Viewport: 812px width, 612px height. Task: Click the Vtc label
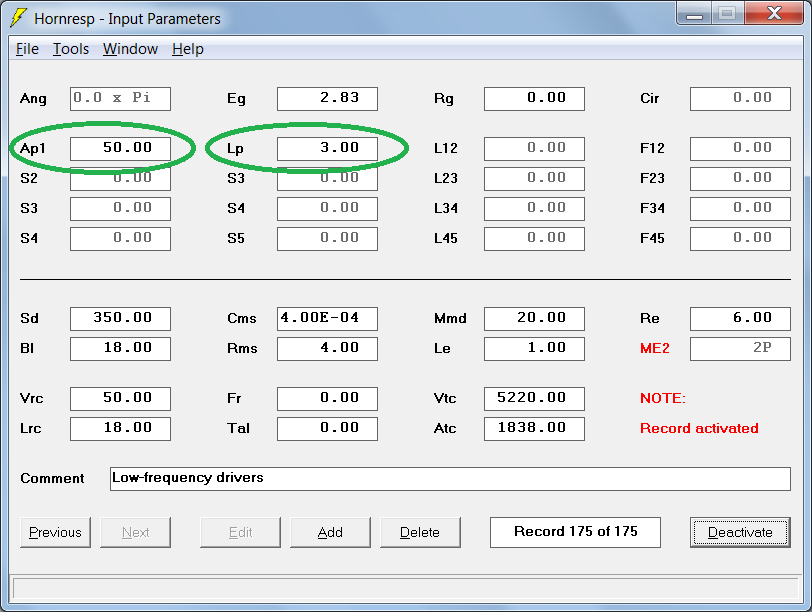tap(445, 399)
